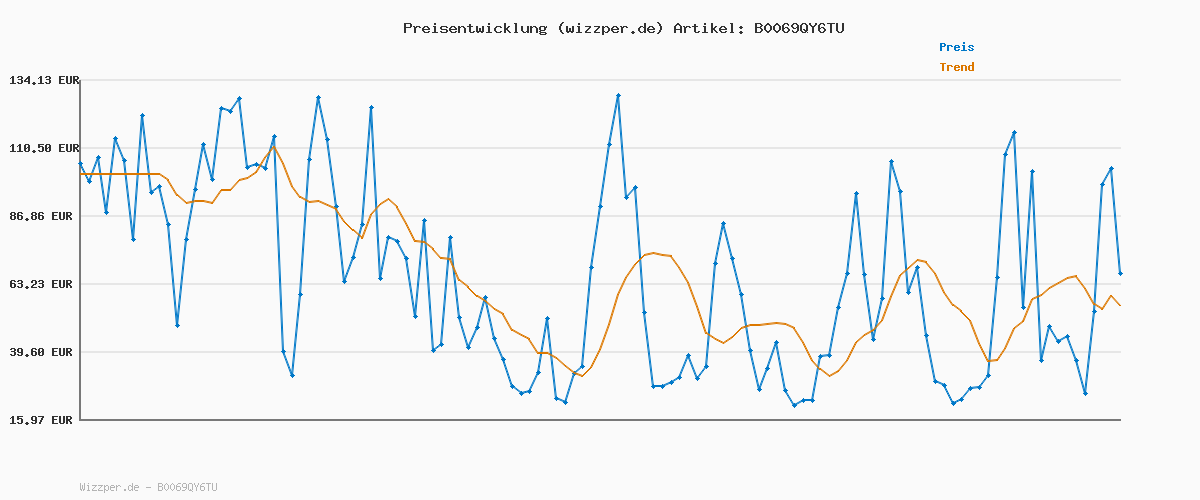Click the 15.97 EUR axis label

pos(44,420)
